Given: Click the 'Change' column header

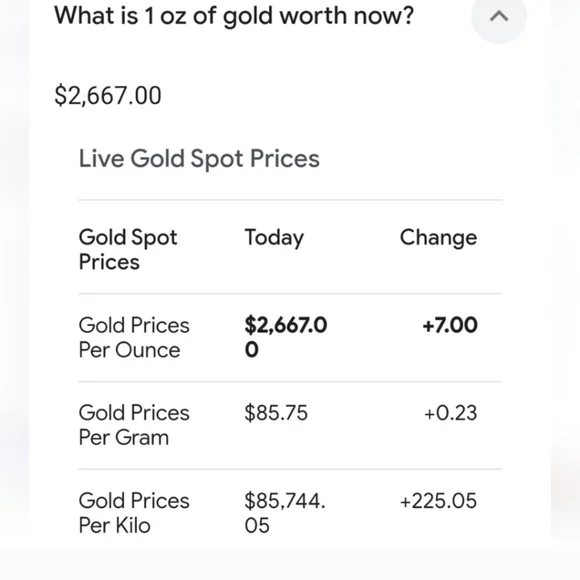Looking at the screenshot, I should [438, 237].
